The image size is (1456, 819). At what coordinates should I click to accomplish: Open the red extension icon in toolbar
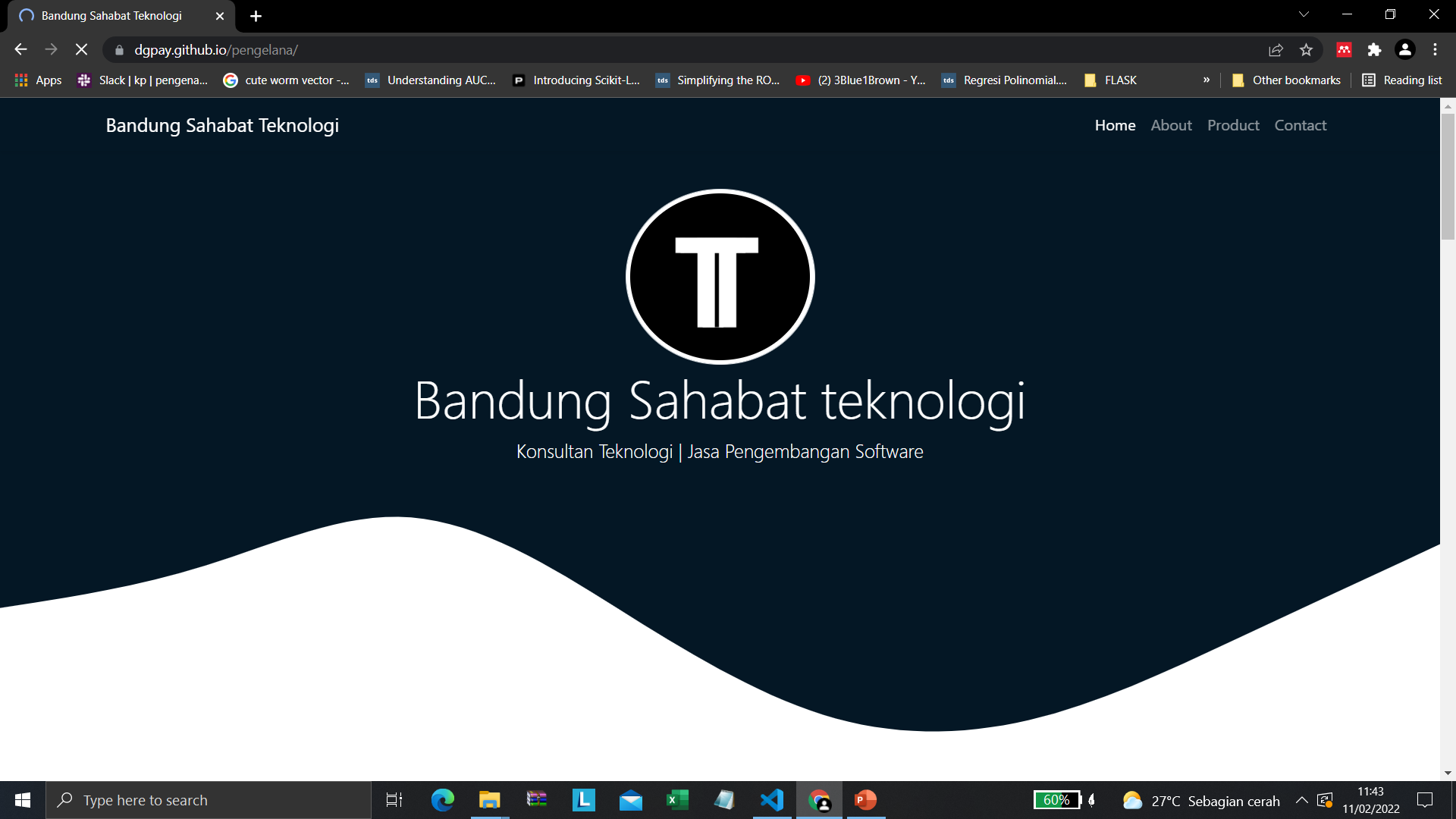coord(1344,50)
